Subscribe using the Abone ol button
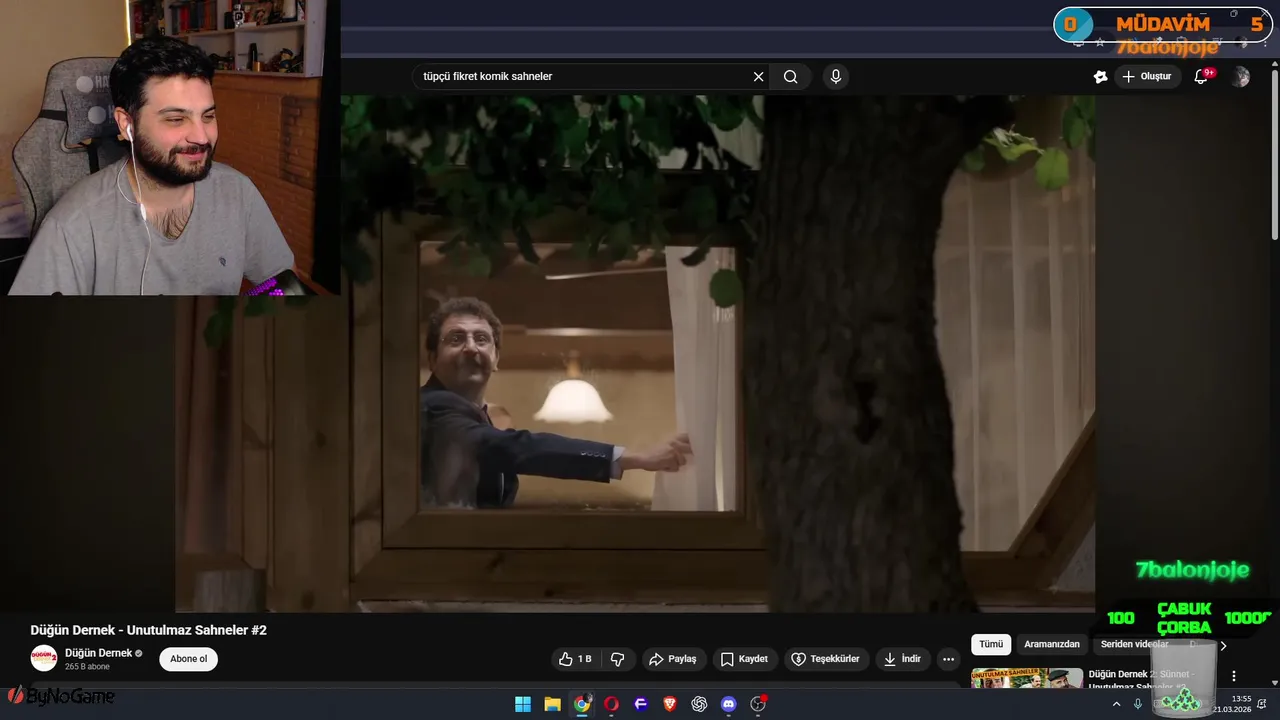Viewport: 1280px width, 720px height. [189, 659]
